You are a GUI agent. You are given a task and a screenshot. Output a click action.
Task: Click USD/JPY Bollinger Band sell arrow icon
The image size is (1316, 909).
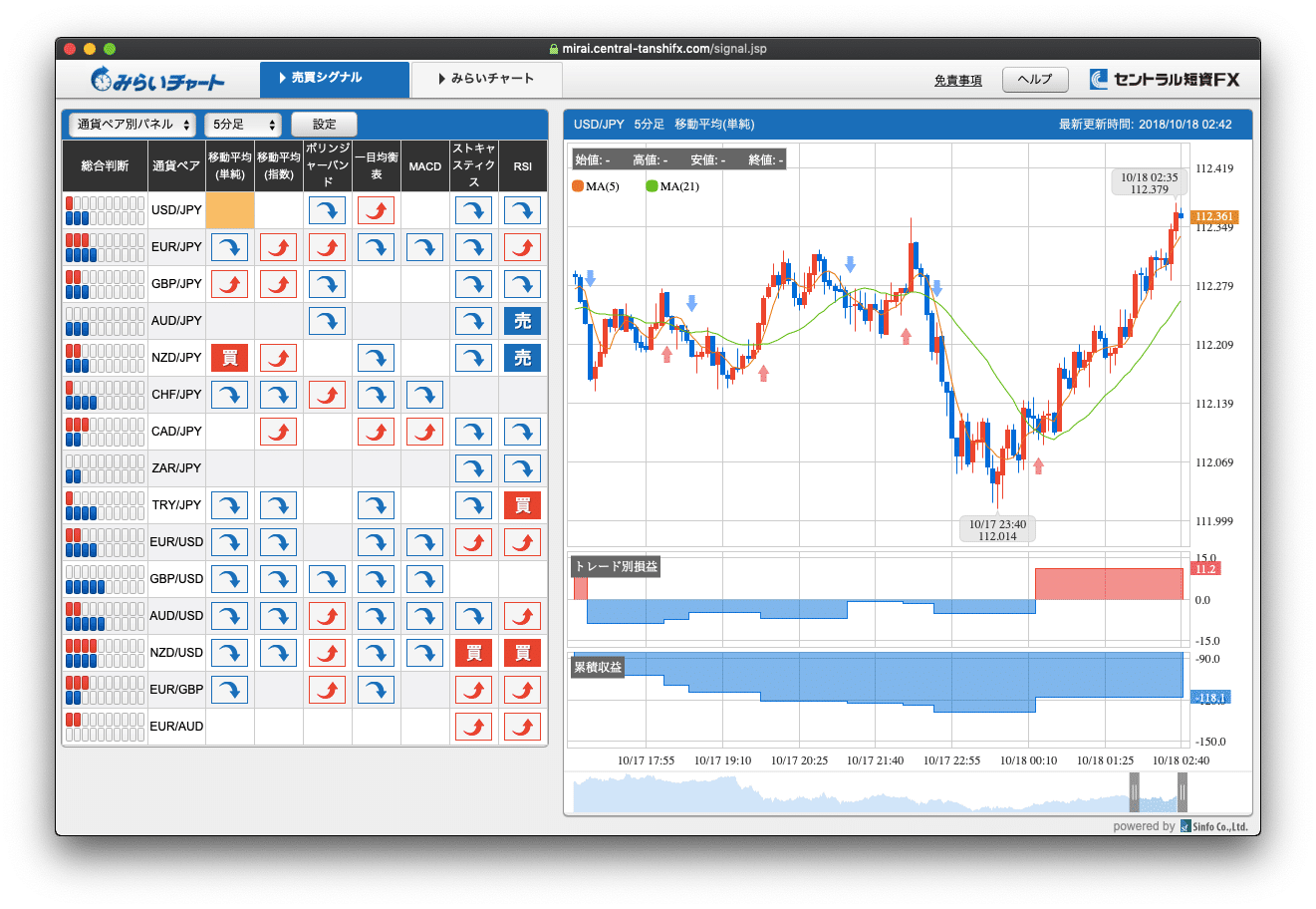click(x=327, y=210)
